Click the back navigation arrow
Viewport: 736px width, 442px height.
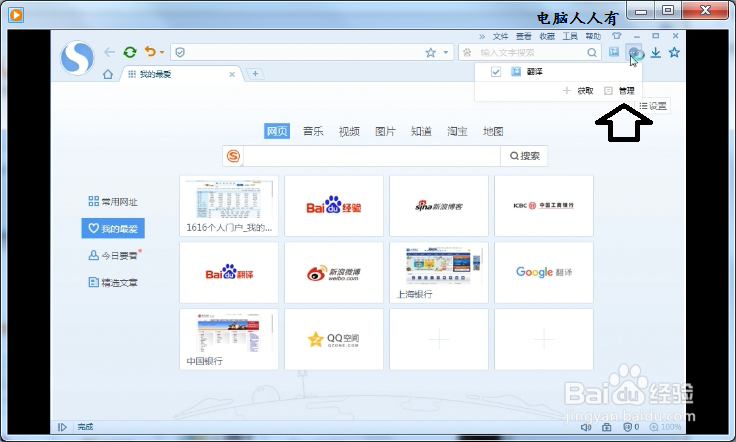pos(109,52)
